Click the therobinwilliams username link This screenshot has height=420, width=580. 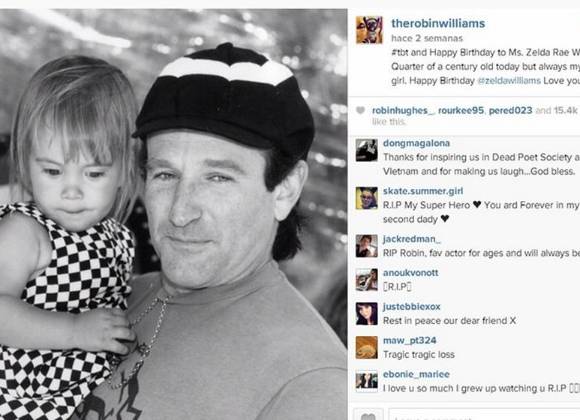pos(438,23)
